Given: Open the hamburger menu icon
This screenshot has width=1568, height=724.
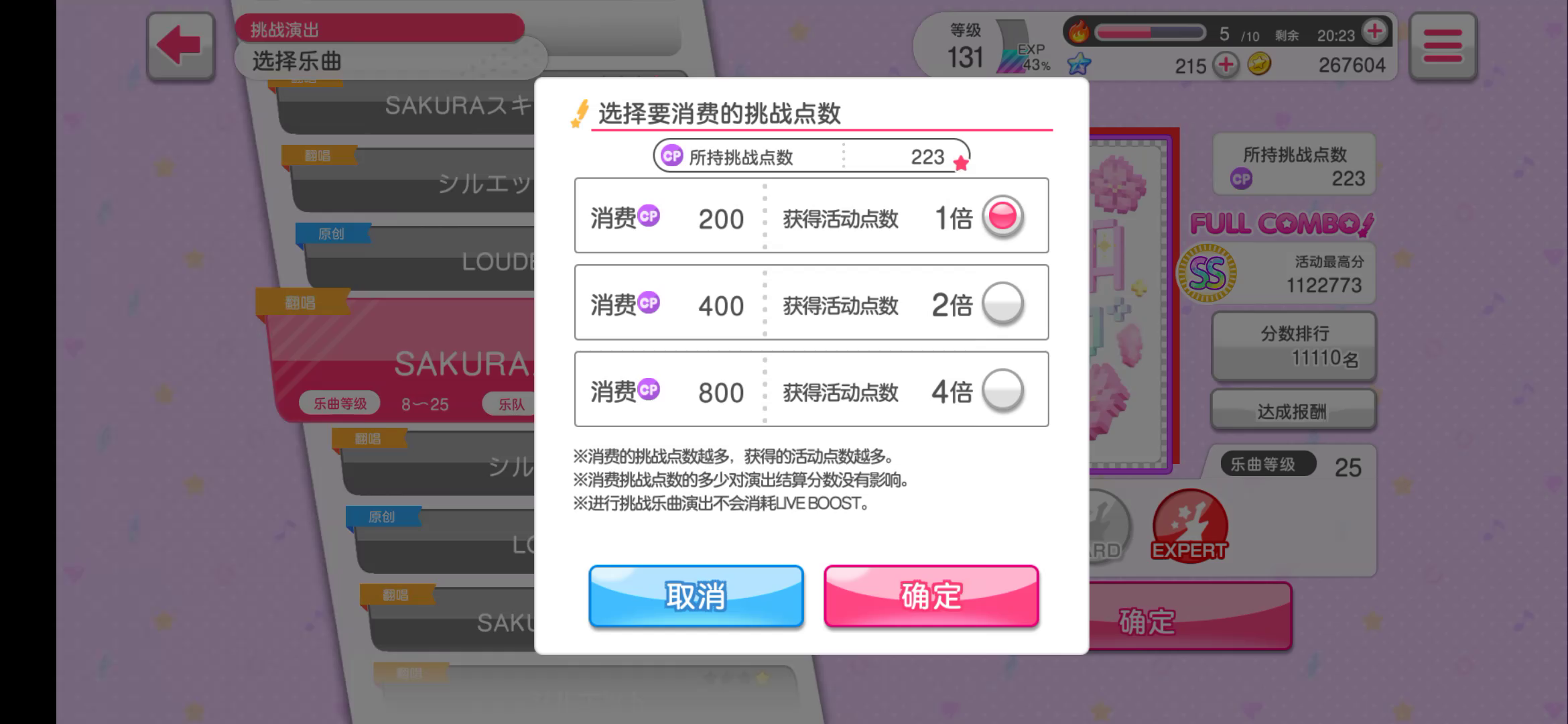Looking at the screenshot, I should (x=1442, y=46).
